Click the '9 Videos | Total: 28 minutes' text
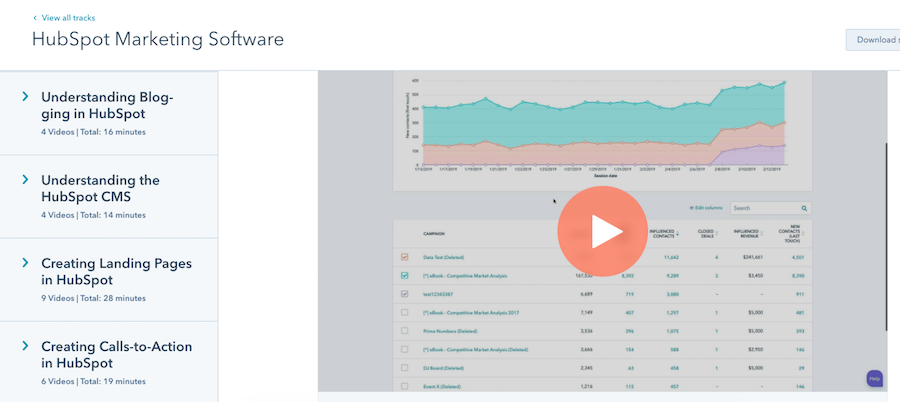This screenshot has width=900, height=402. coord(94,299)
